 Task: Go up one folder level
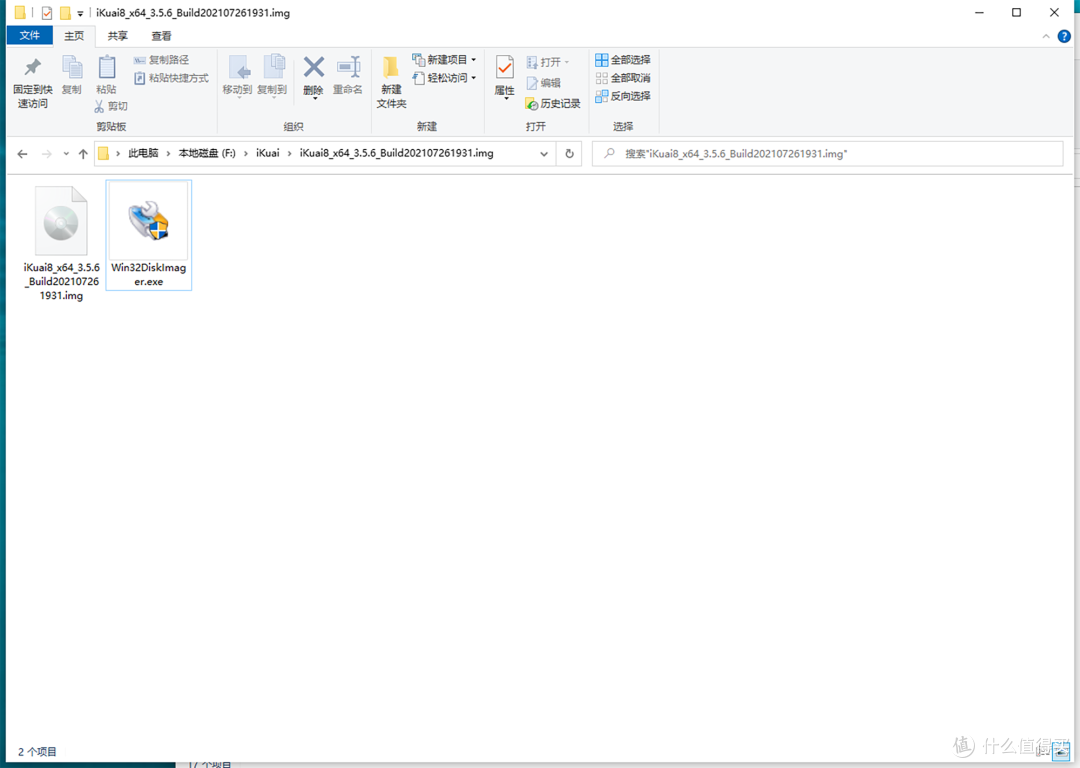point(83,154)
